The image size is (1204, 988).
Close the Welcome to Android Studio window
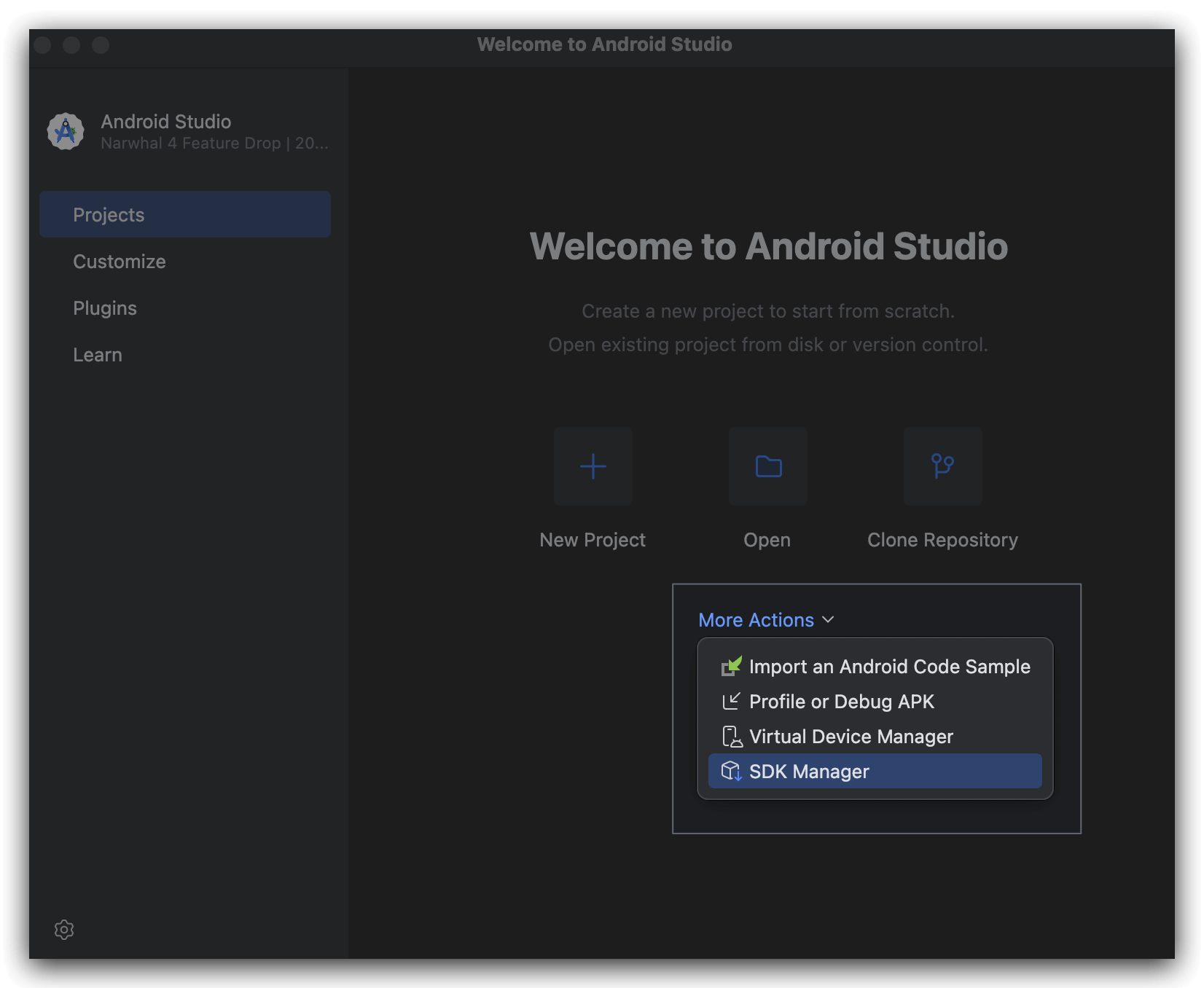(43, 45)
